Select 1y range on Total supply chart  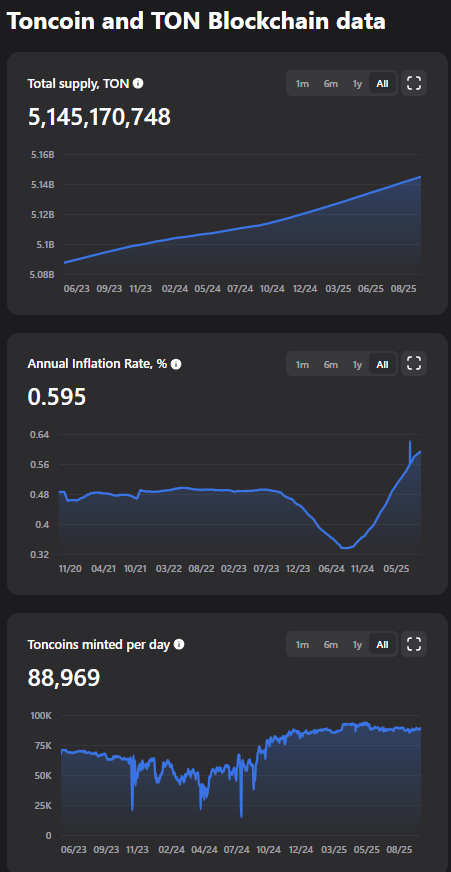point(357,84)
